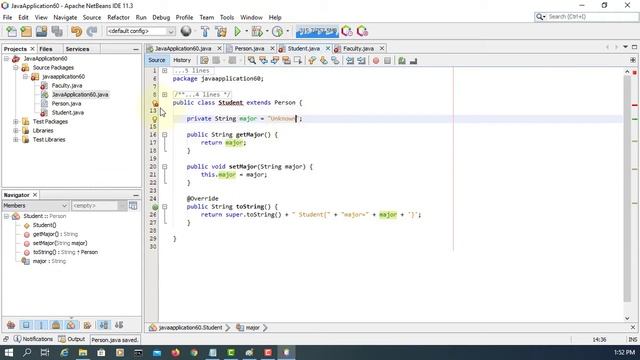
Task: Open the Files tab in project panel
Action: point(46,49)
